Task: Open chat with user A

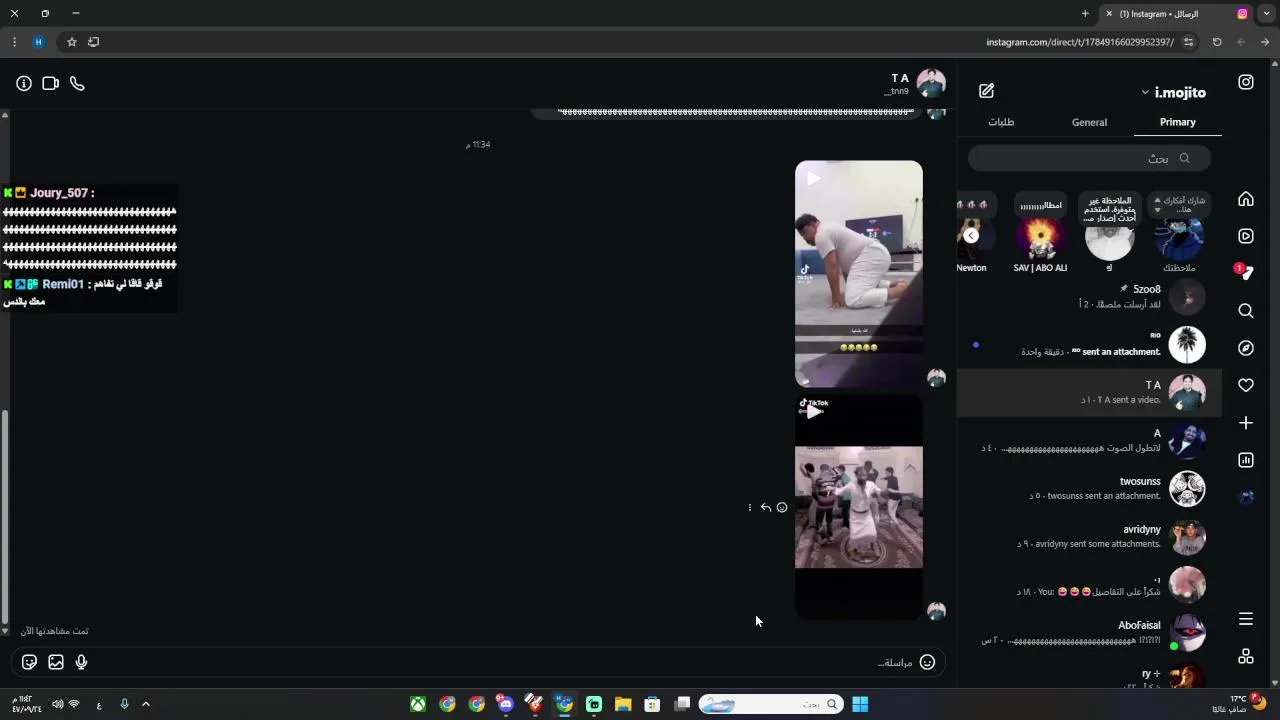Action: [1089, 440]
